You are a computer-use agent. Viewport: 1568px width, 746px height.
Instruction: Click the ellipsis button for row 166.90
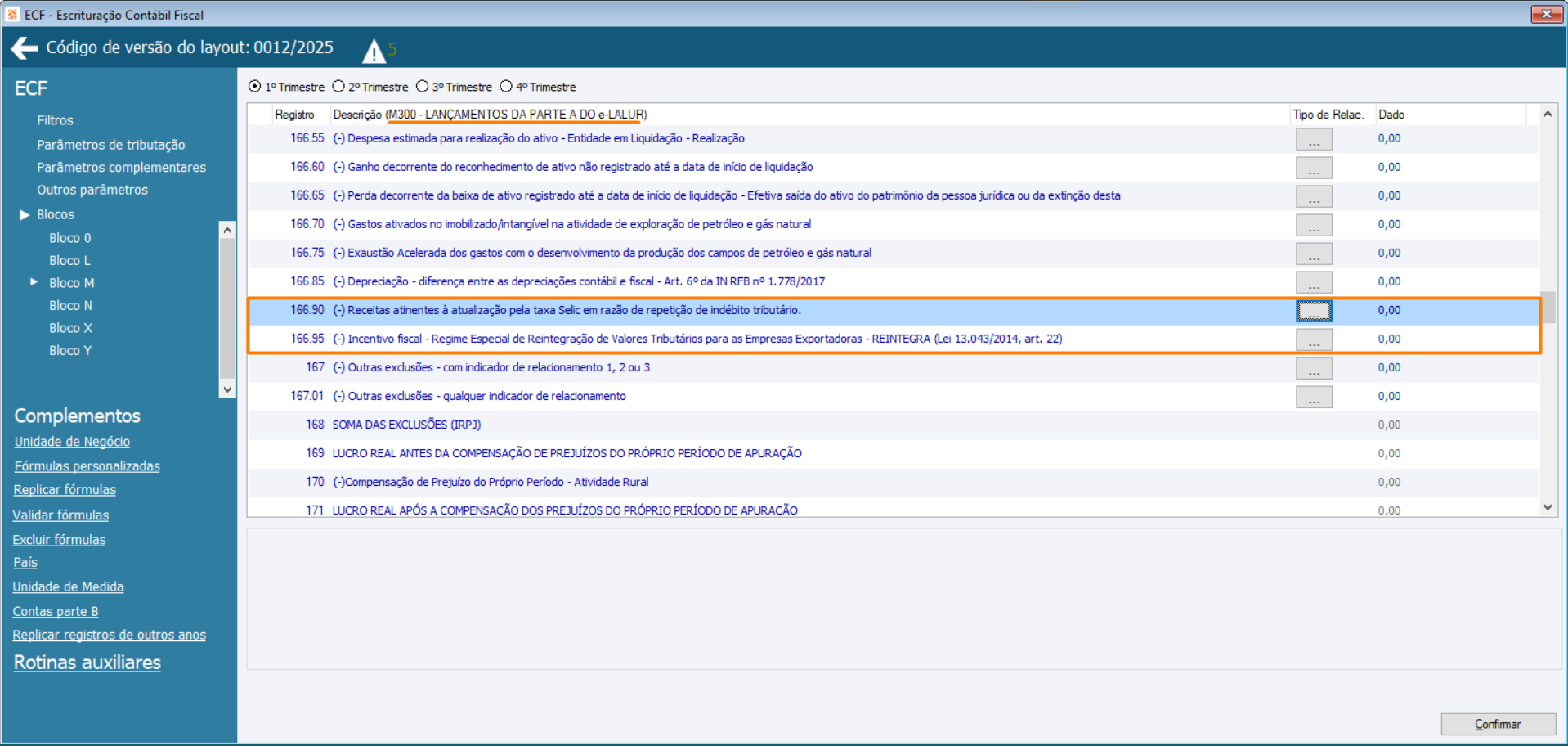[1314, 311]
